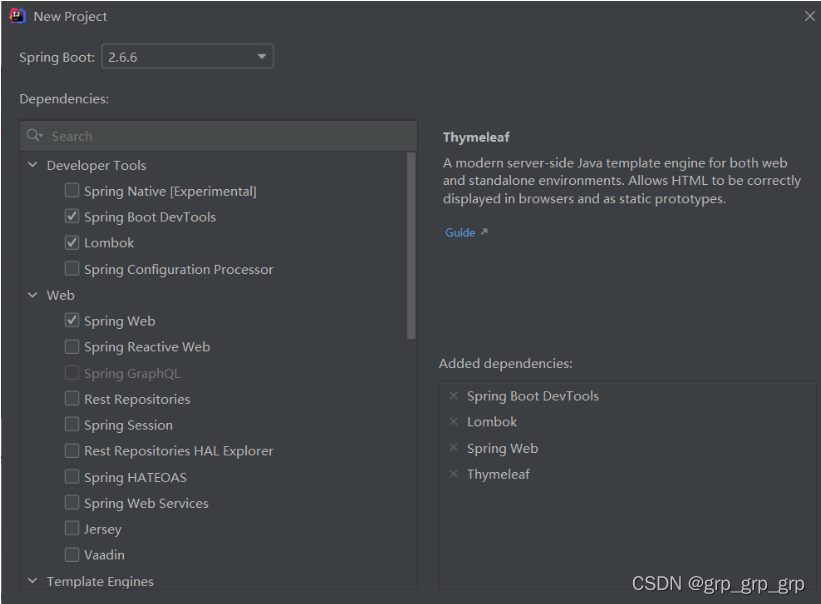821x604 pixels.
Task: Uncheck the Lombok checkbox
Action: point(72,242)
